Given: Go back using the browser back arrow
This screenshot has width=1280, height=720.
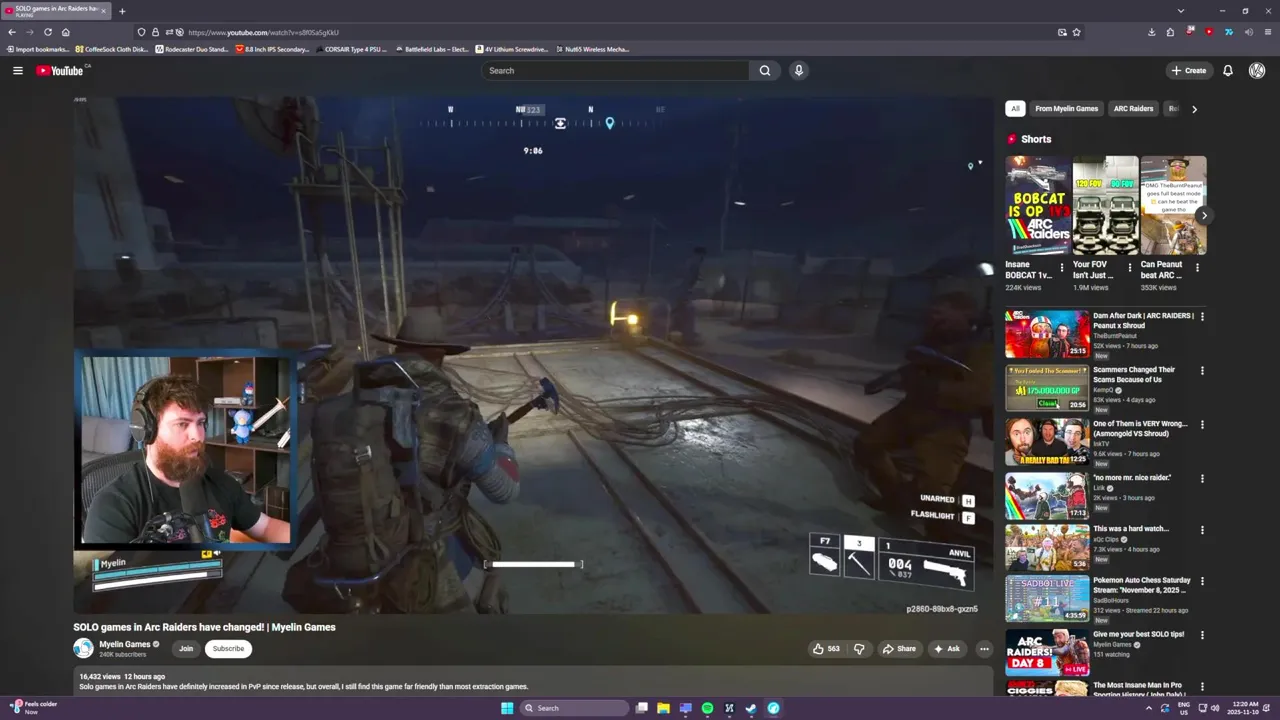Looking at the screenshot, I should click(x=12, y=32).
